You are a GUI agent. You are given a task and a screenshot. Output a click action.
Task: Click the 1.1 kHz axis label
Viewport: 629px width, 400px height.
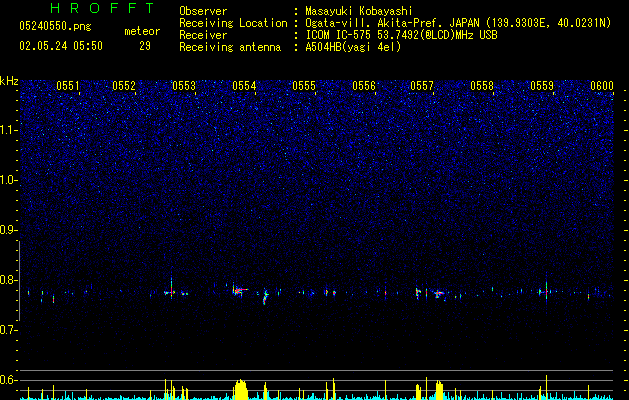point(8,130)
